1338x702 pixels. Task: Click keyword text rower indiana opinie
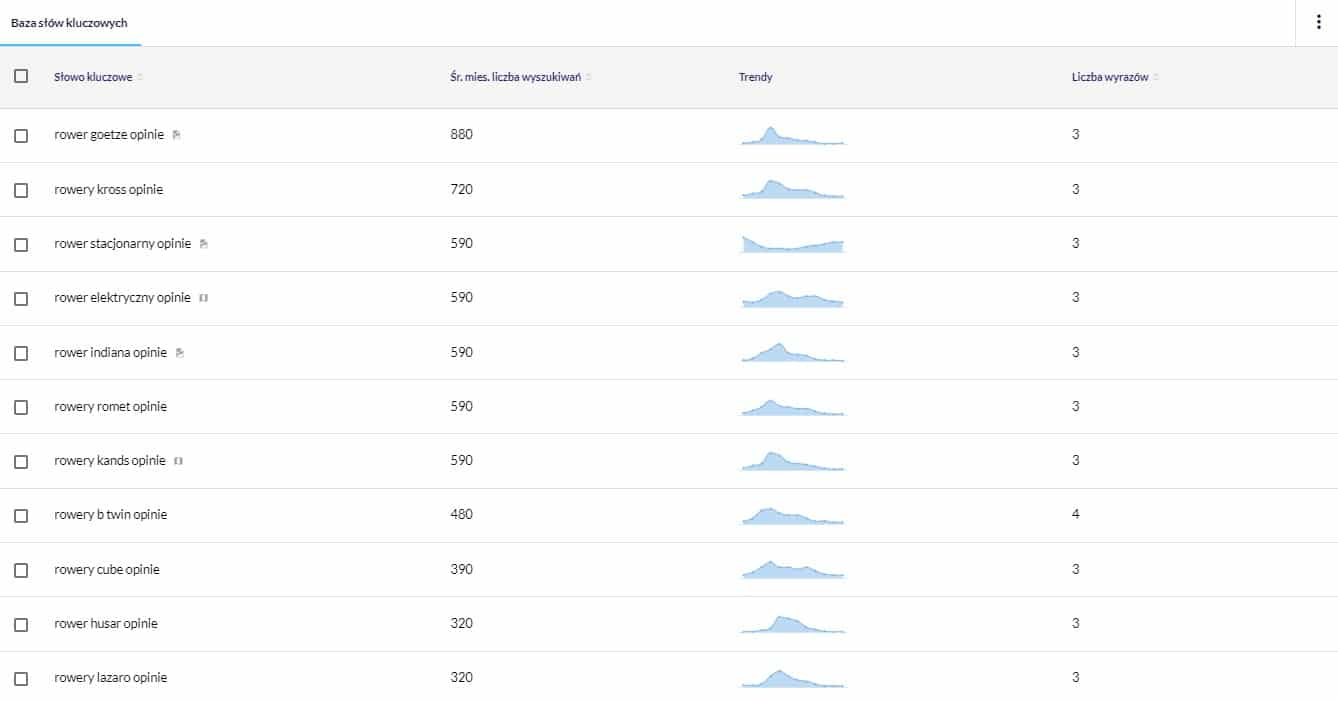pos(110,352)
